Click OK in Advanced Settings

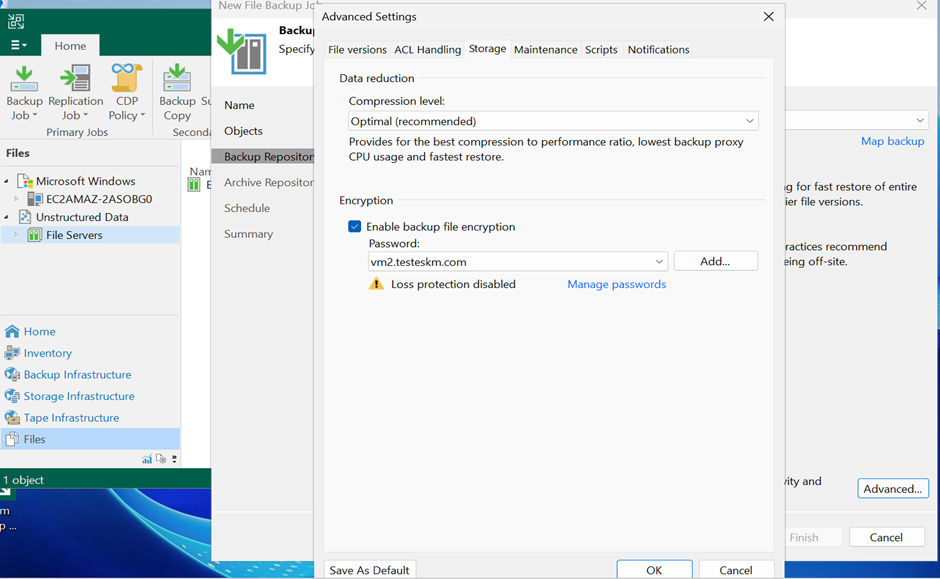click(x=654, y=570)
